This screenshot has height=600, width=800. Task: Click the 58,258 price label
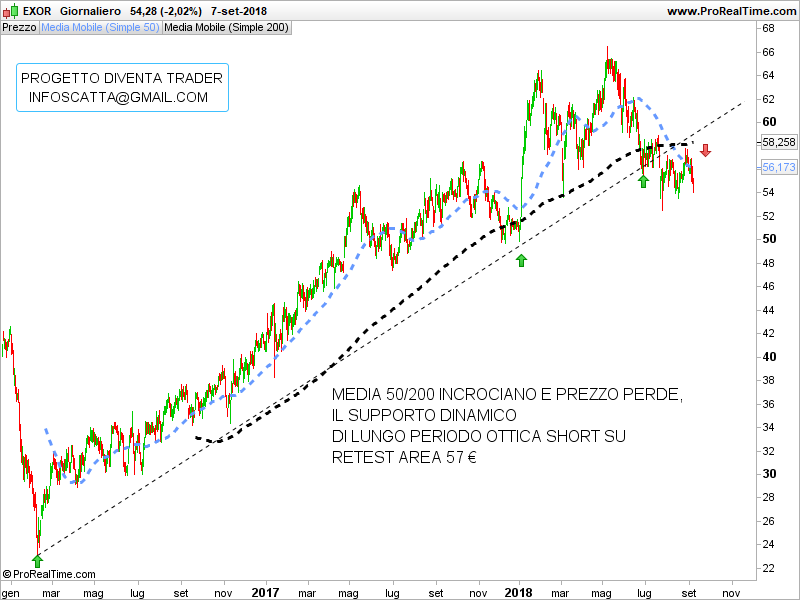pyautogui.click(x=778, y=142)
